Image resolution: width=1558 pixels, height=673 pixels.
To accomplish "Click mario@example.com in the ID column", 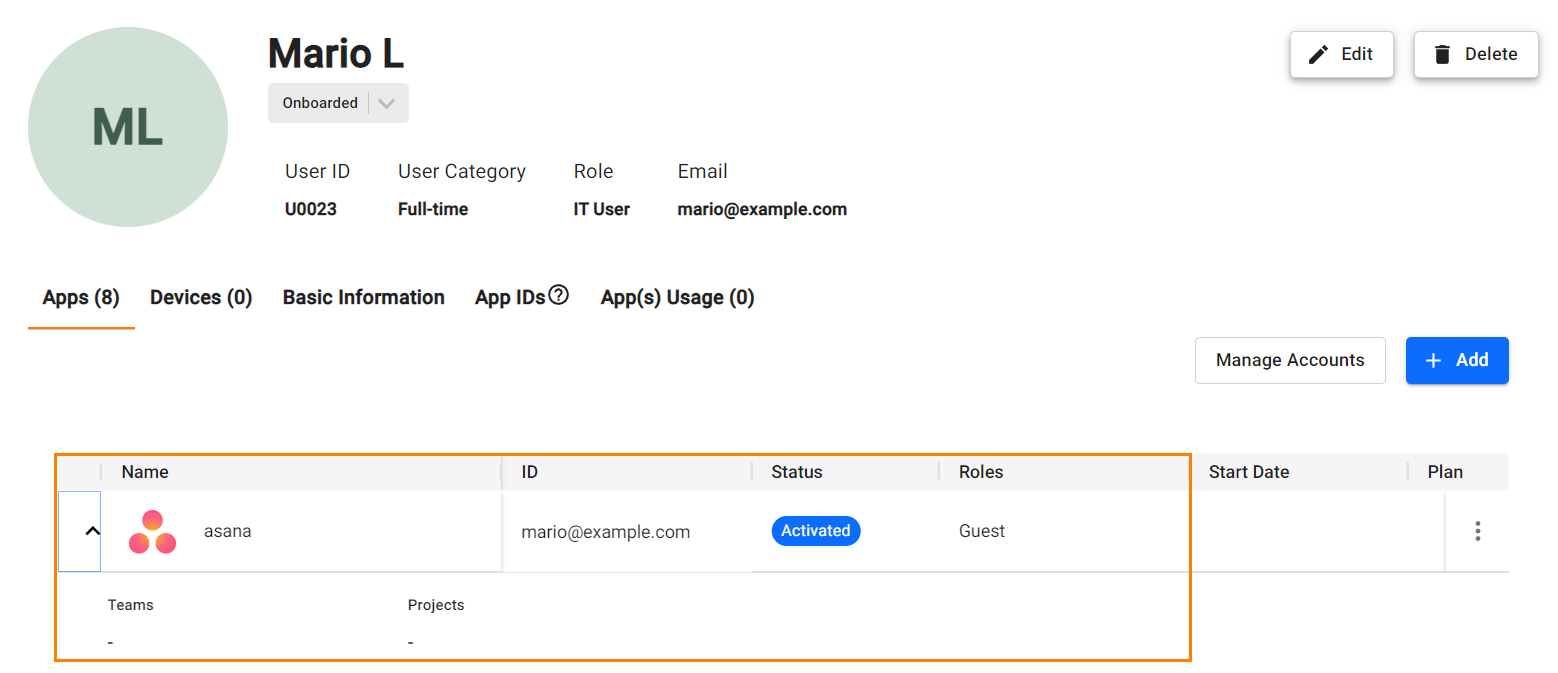I will click(x=606, y=532).
